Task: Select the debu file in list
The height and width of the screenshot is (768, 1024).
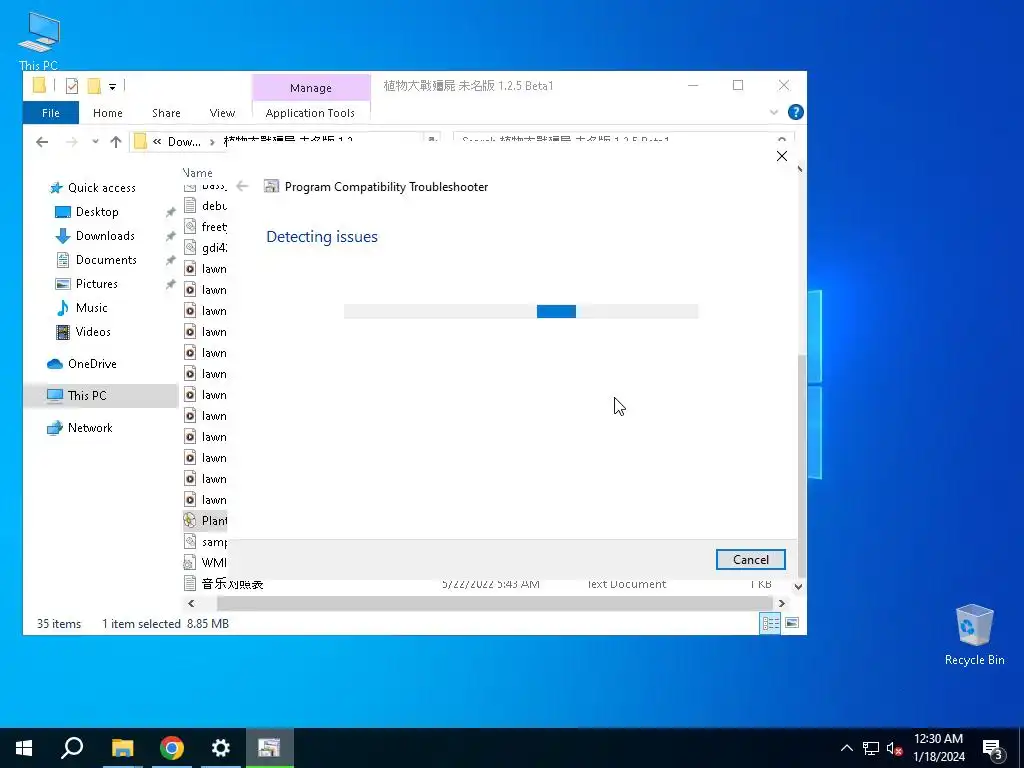Action: pyautogui.click(x=205, y=206)
